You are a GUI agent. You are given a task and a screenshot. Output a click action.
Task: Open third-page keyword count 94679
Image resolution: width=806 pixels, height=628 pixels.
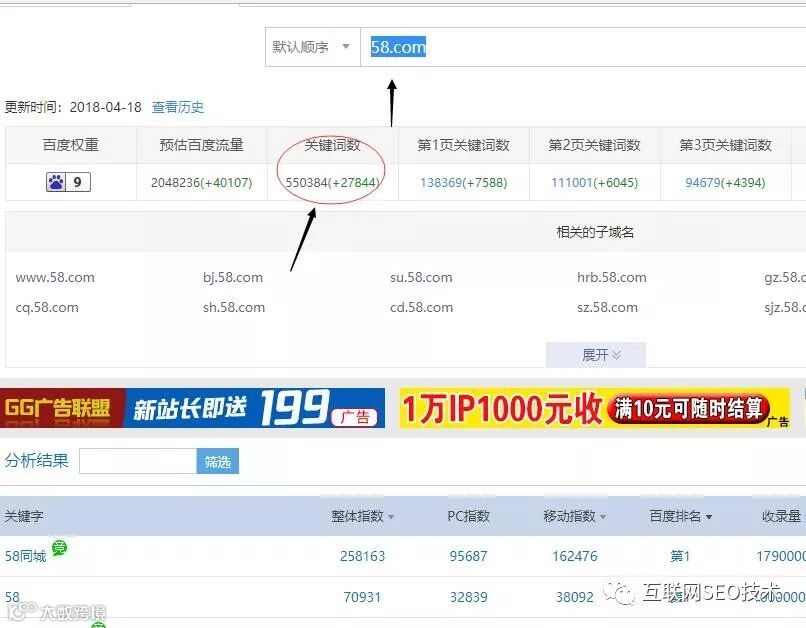click(x=704, y=182)
